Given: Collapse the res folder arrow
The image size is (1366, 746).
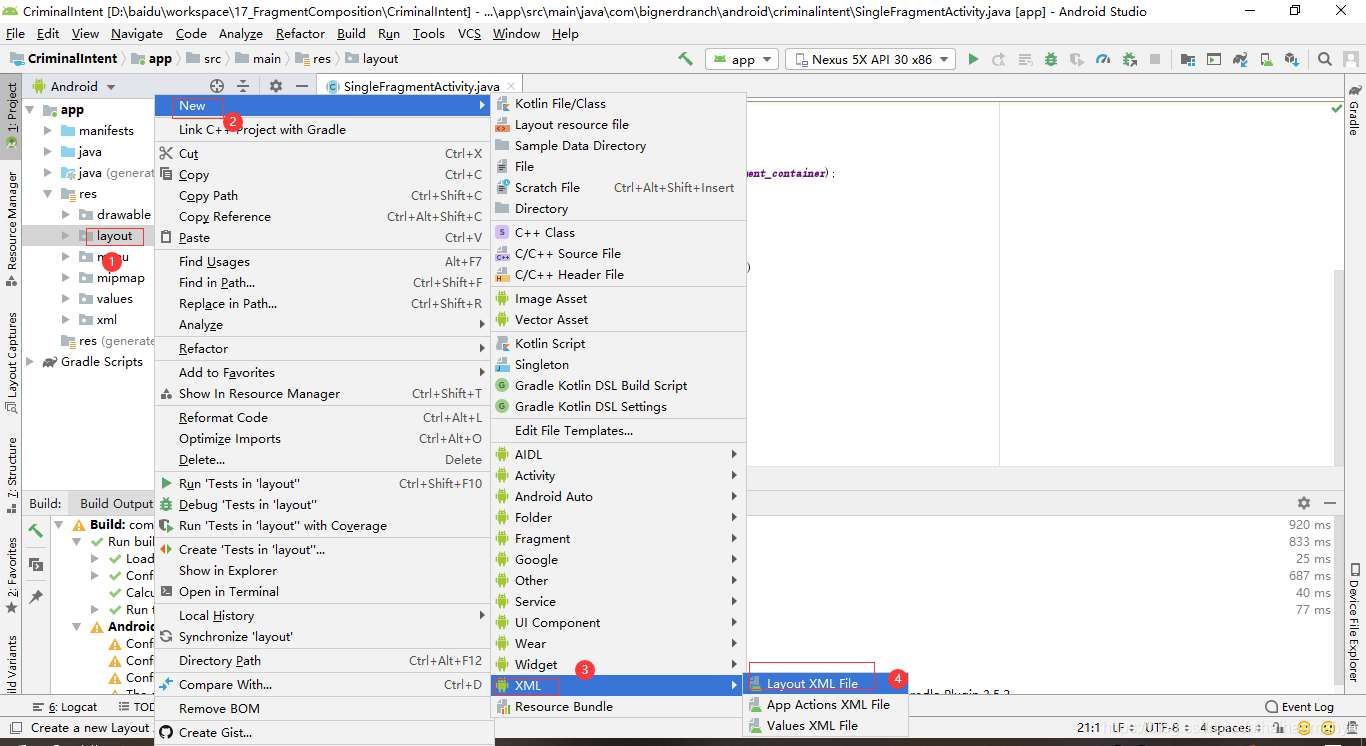Looking at the screenshot, I should point(48,194).
